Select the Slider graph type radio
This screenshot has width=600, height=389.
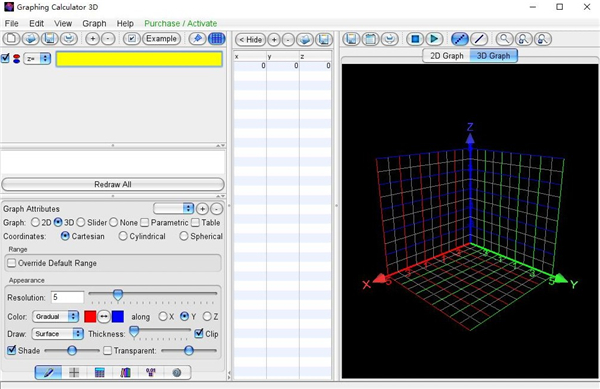coord(81,222)
